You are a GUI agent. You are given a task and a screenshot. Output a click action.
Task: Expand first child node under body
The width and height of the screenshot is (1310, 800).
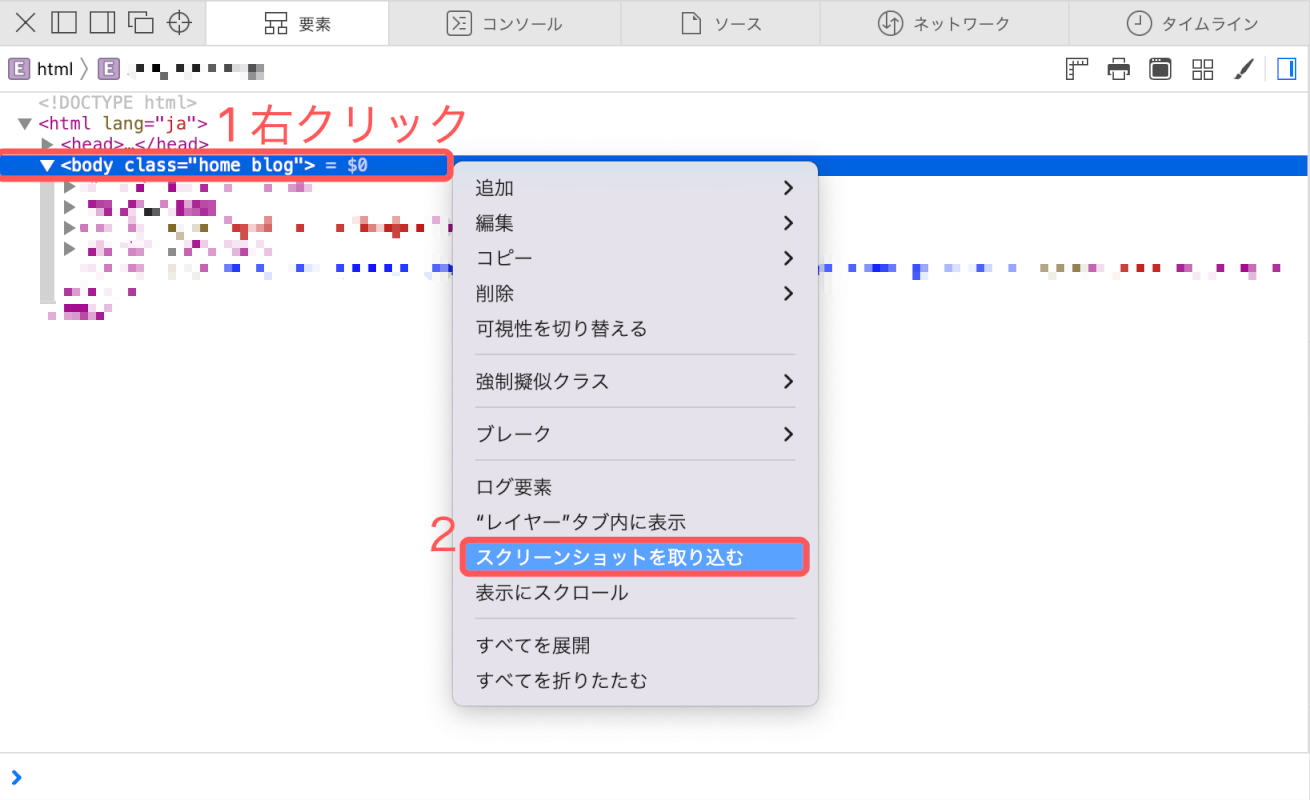click(x=69, y=187)
